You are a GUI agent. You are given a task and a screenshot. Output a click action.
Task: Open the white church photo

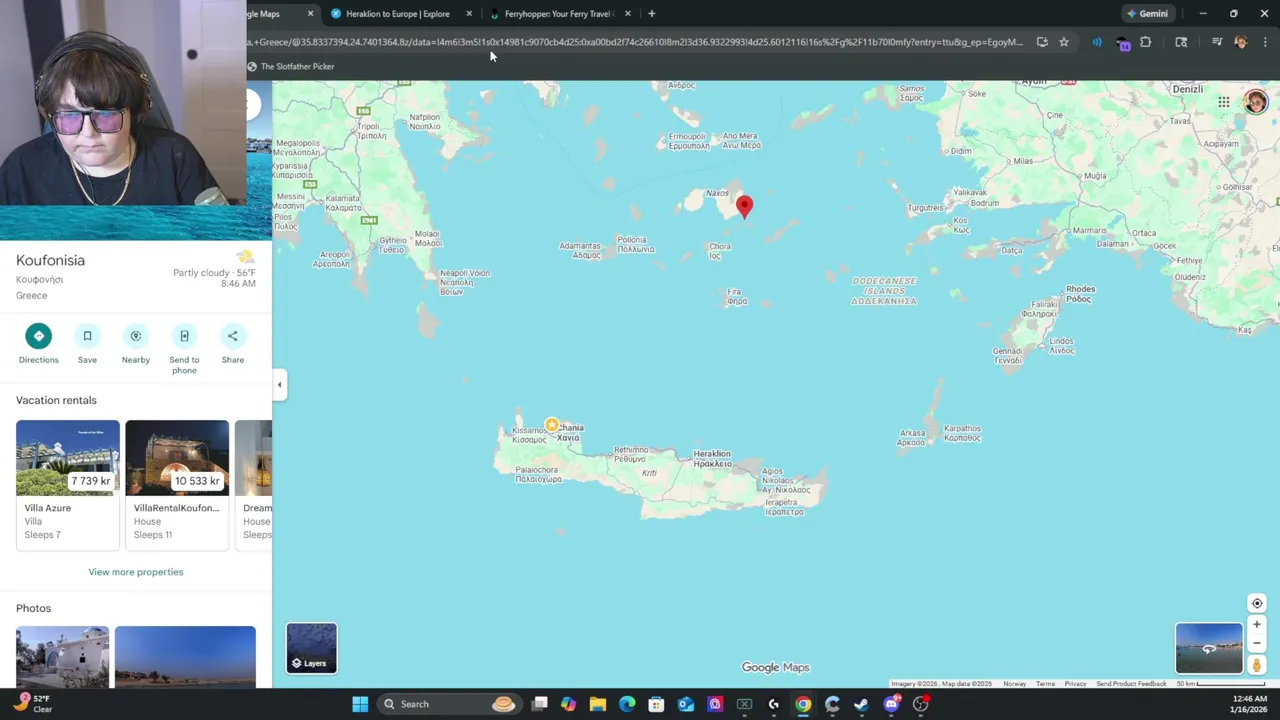[62, 657]
